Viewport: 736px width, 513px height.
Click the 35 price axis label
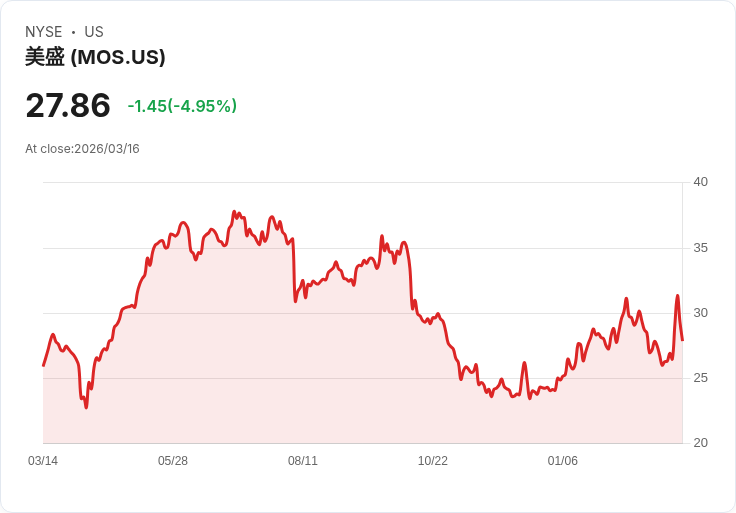(x=700, y=248)
